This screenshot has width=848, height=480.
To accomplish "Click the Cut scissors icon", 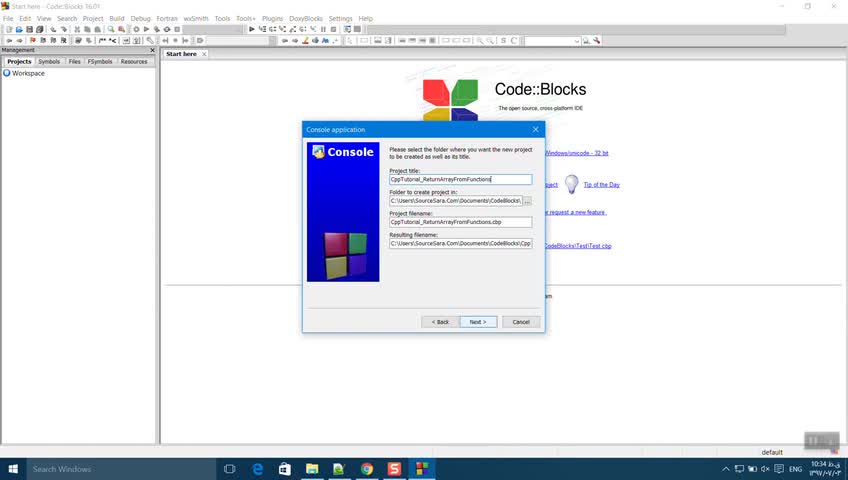I will point(77,29).
